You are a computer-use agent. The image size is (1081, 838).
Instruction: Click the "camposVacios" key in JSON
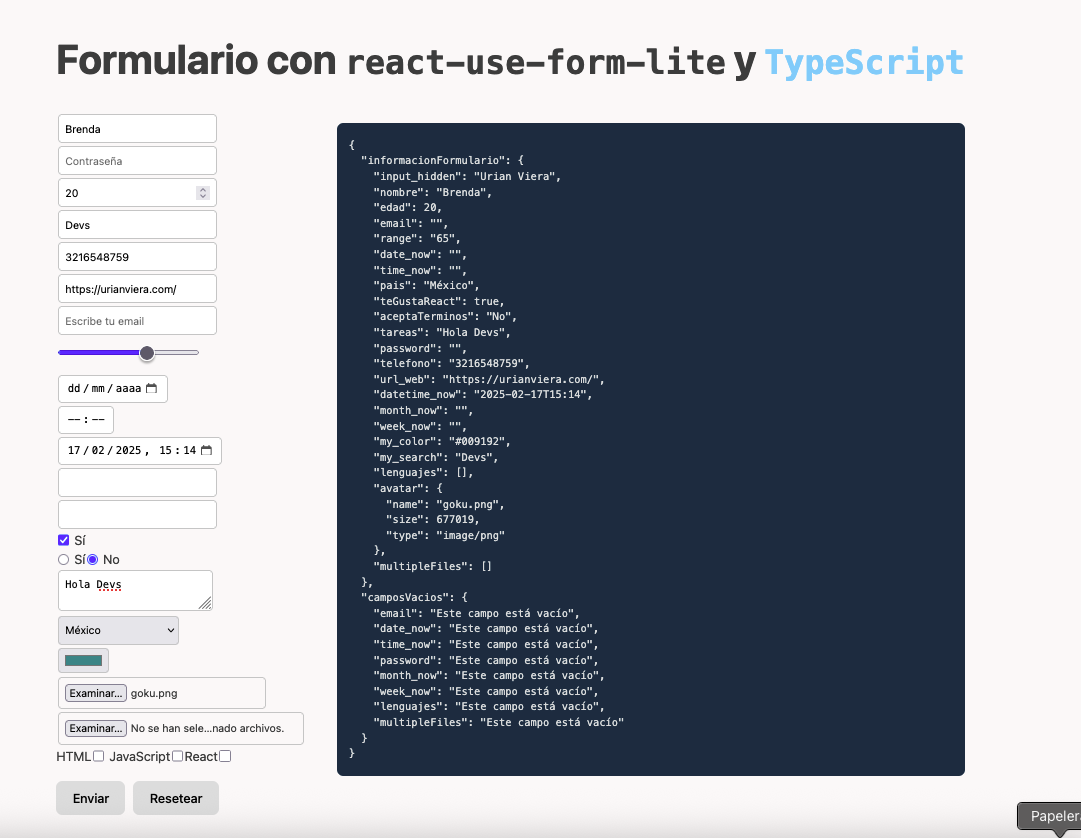click(x=405, y=597)
